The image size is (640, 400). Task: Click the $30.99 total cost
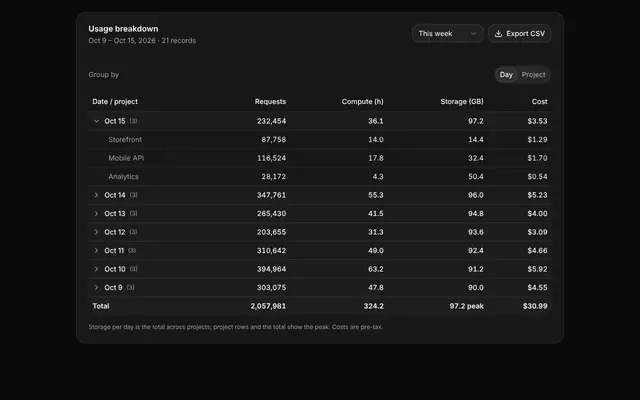[535, 306]
